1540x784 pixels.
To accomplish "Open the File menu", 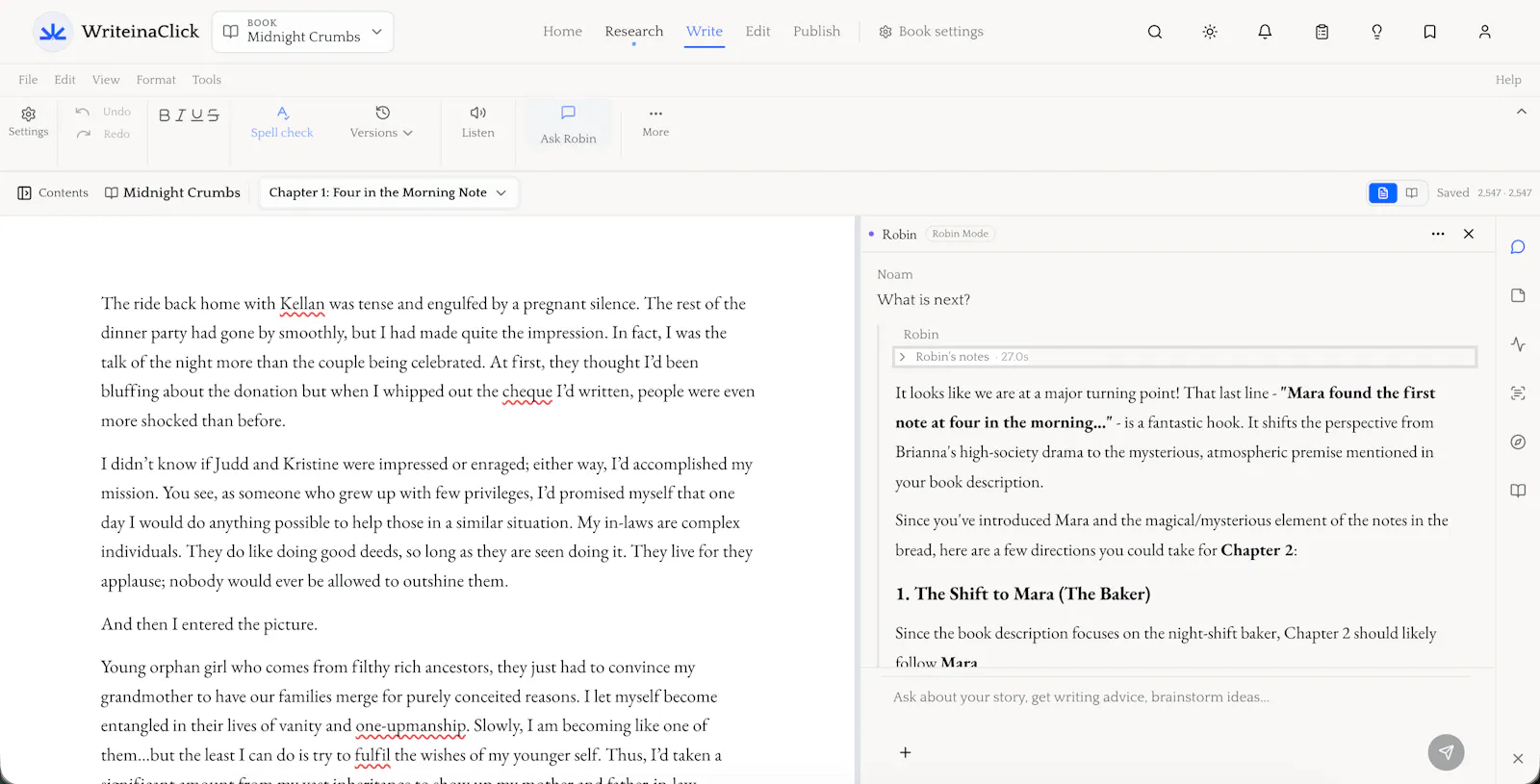I will (28, 80).
